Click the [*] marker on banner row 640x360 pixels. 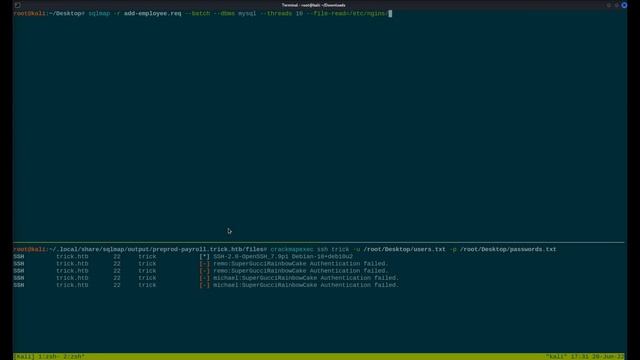(x=204, y=257)
